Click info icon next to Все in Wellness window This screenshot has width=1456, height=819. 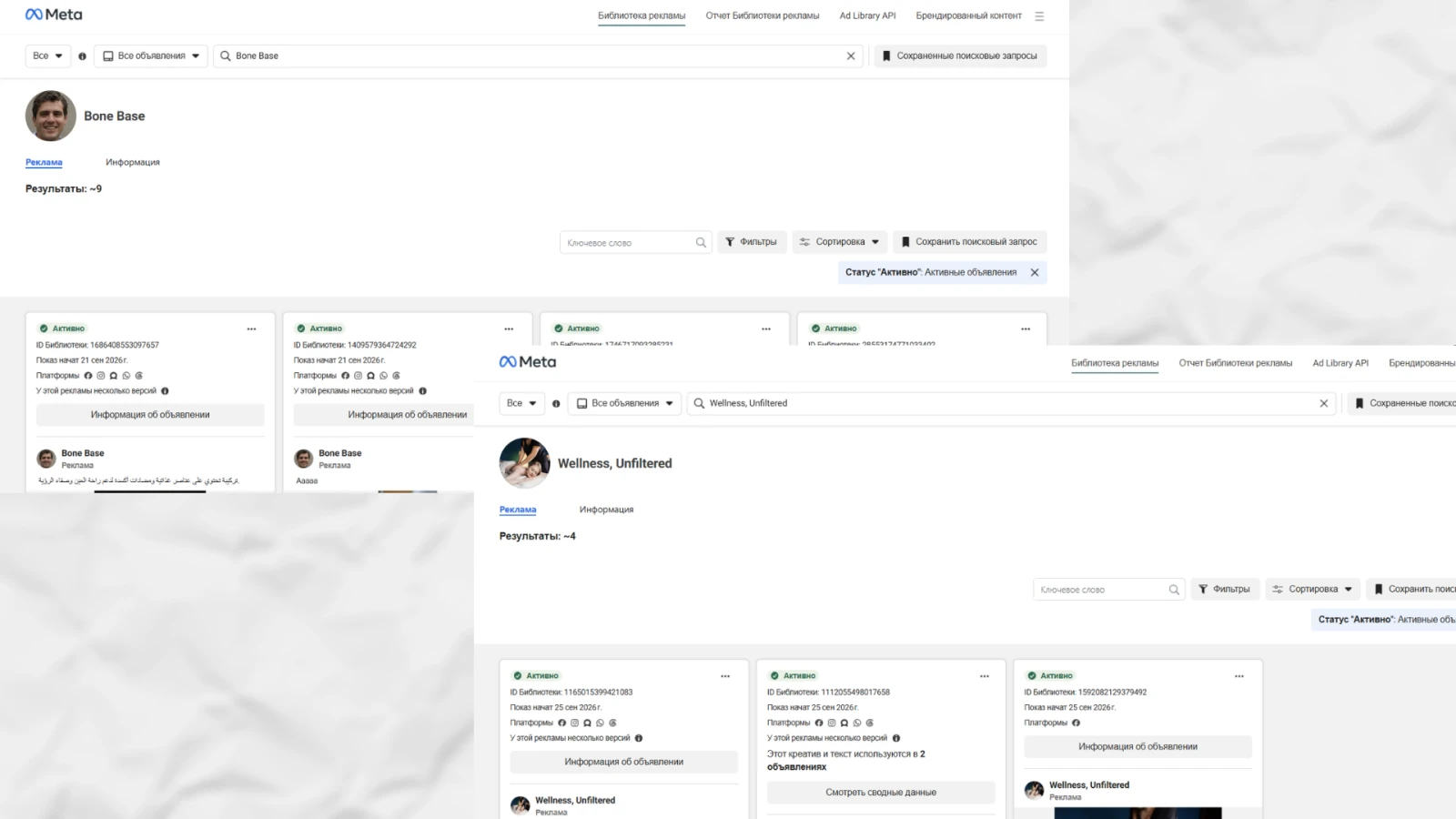556,404
